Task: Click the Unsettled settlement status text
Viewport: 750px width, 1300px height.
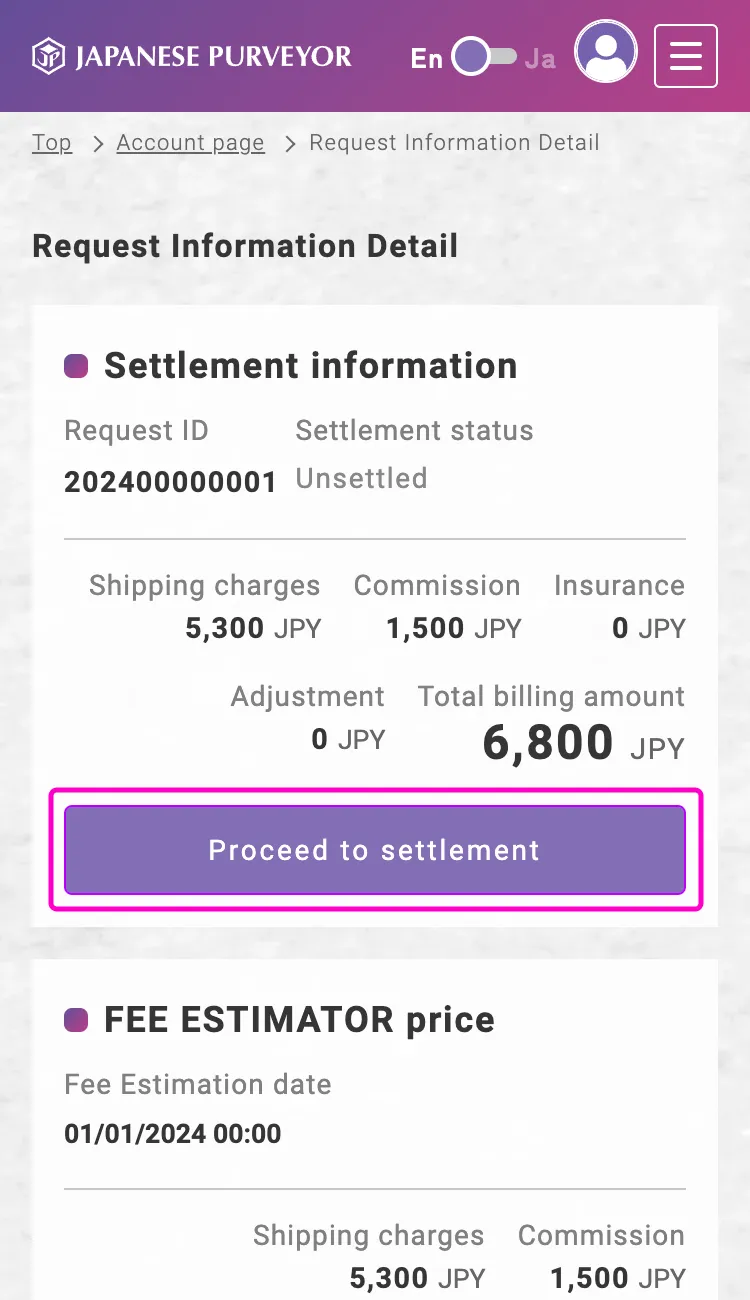Action: 361,478
